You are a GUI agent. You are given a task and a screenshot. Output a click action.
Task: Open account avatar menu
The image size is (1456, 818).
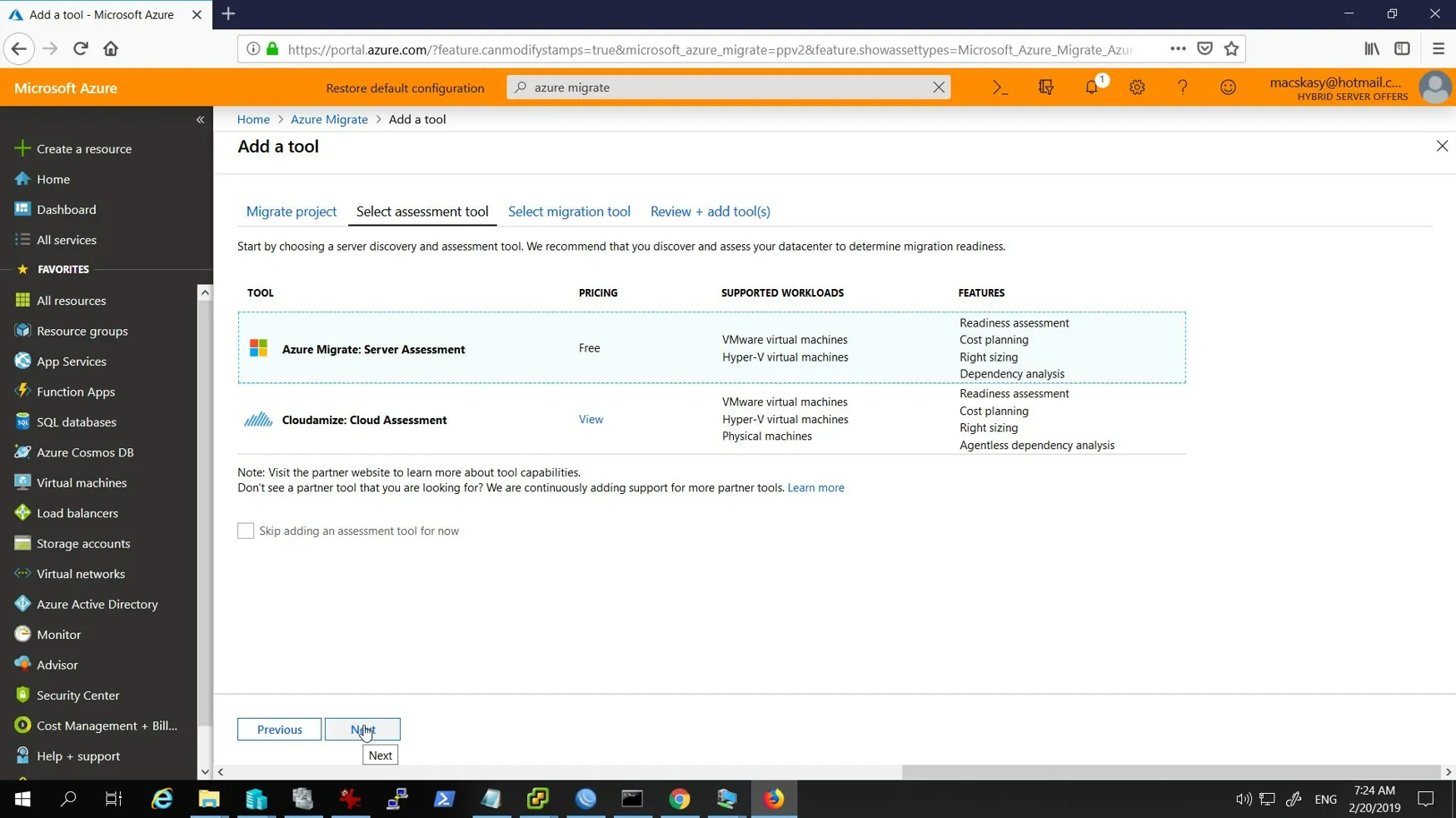click(x=1435, y=87)
